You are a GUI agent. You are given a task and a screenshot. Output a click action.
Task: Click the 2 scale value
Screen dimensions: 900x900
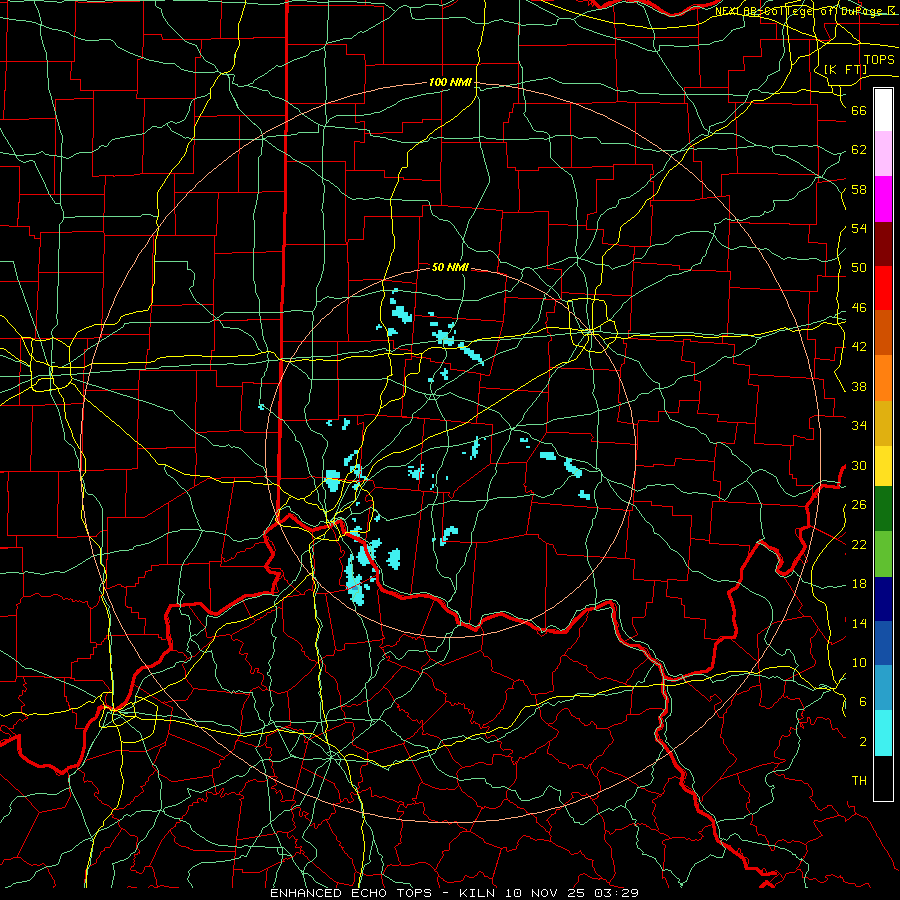[x=862, y=742]
